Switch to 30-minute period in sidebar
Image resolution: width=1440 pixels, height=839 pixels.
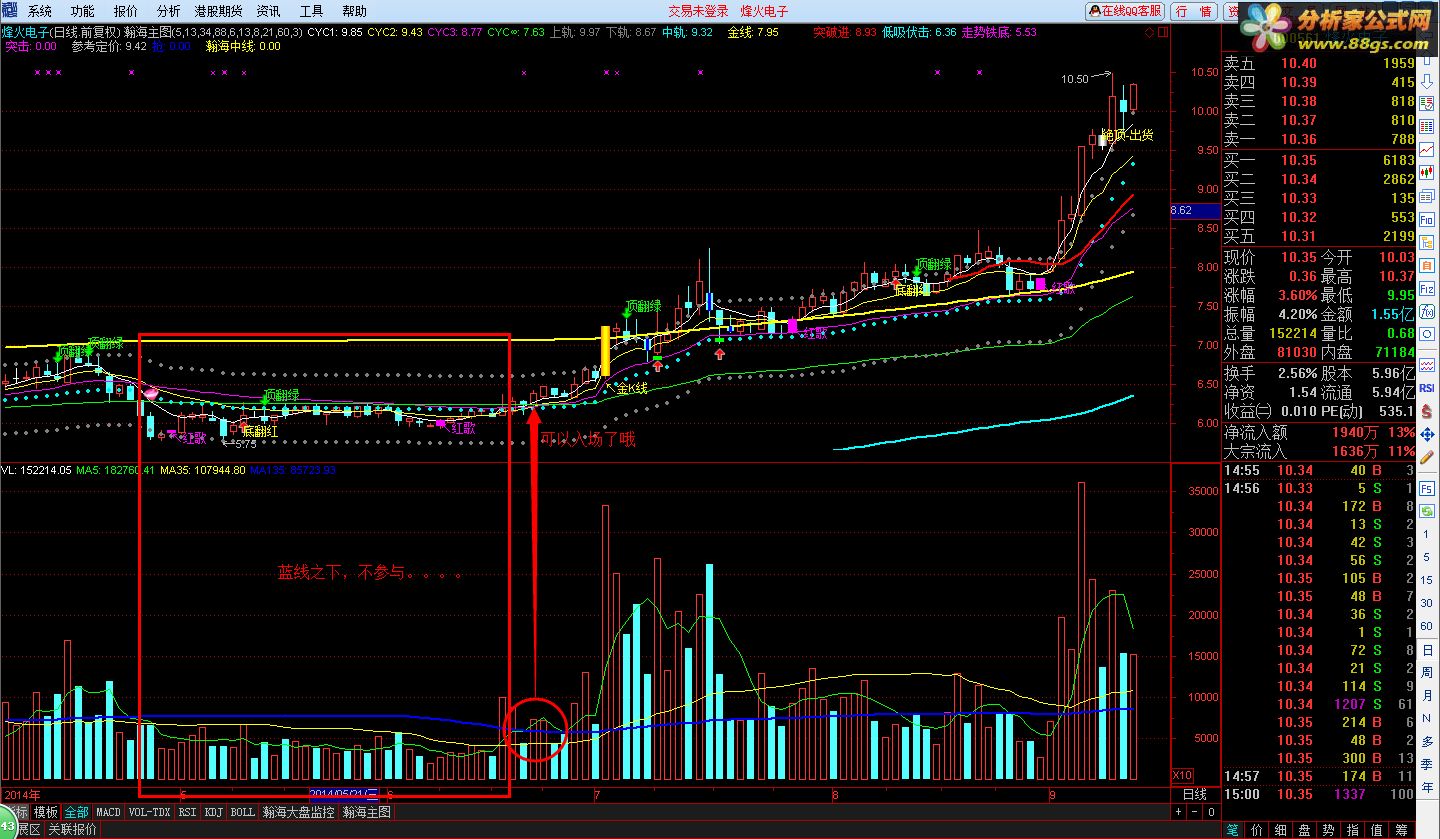(1427, 603)
